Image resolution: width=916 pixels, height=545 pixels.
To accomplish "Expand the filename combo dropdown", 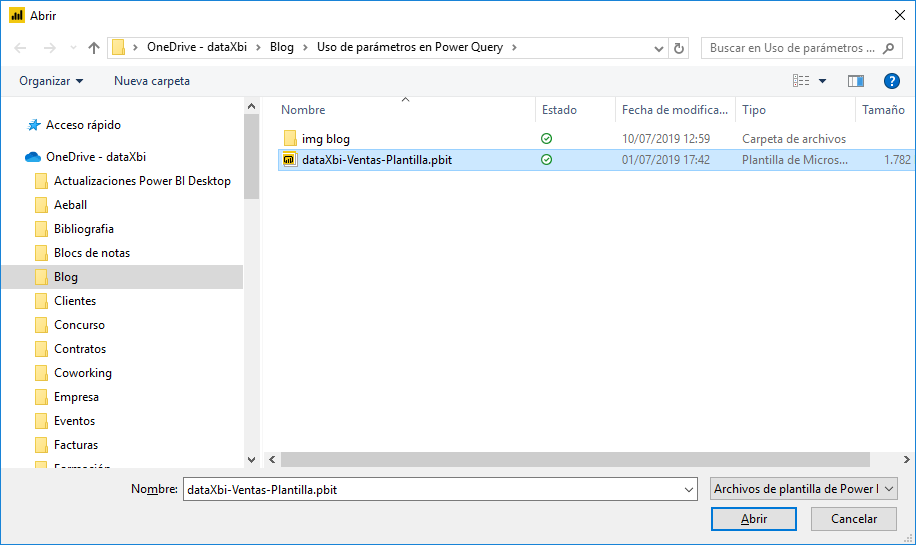I will tap(689, 490).
